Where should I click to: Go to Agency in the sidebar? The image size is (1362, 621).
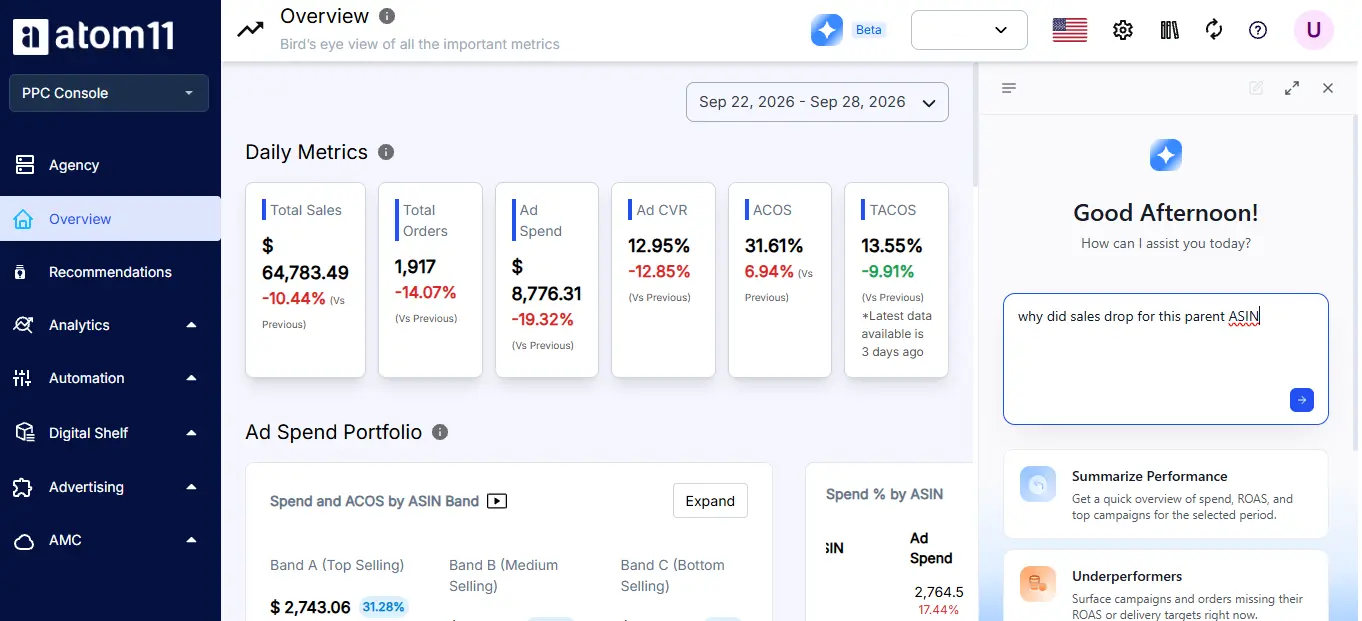[x=110, y=165]
